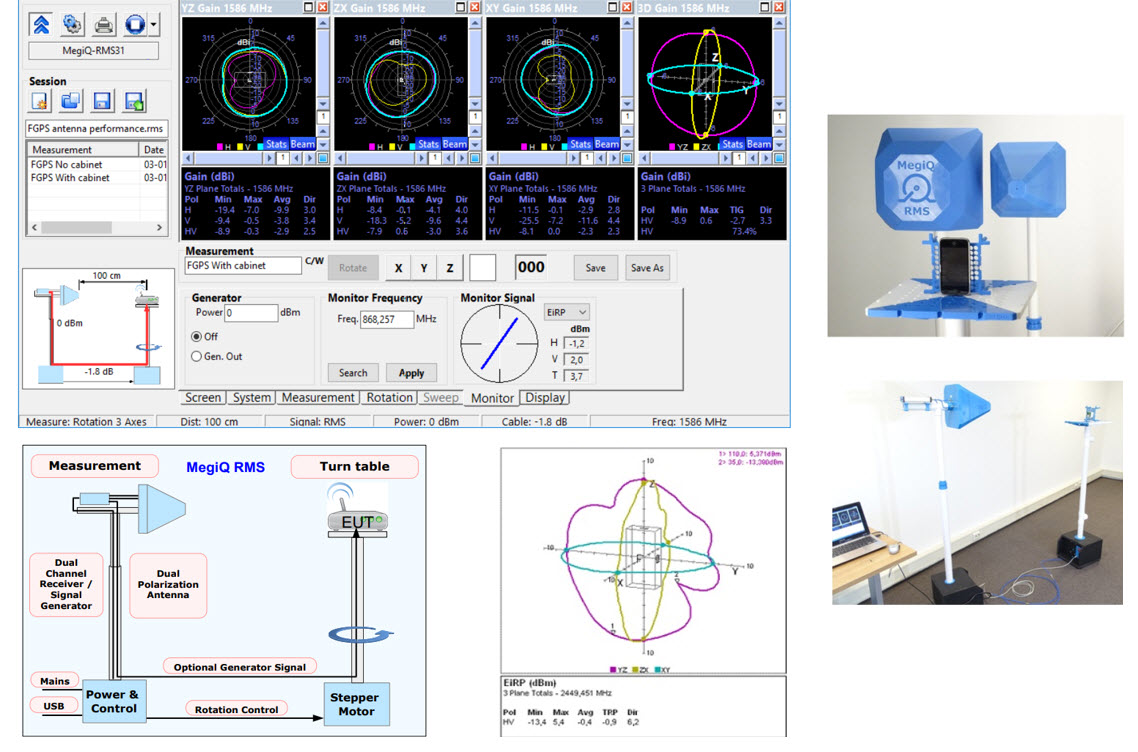Create a new session with starred page icon
This screenshot has height=752, width=1138.
click(x=40, y=102)
